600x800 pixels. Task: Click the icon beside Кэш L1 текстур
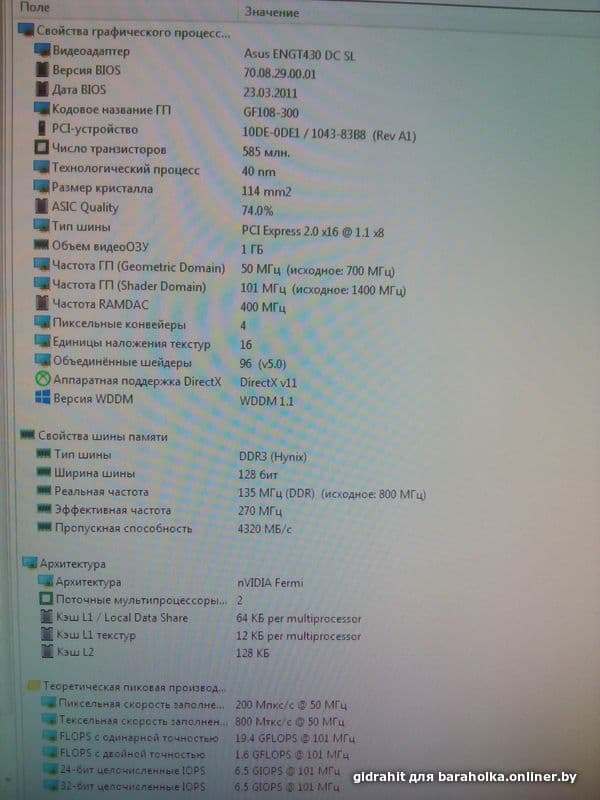pos(47,634)
